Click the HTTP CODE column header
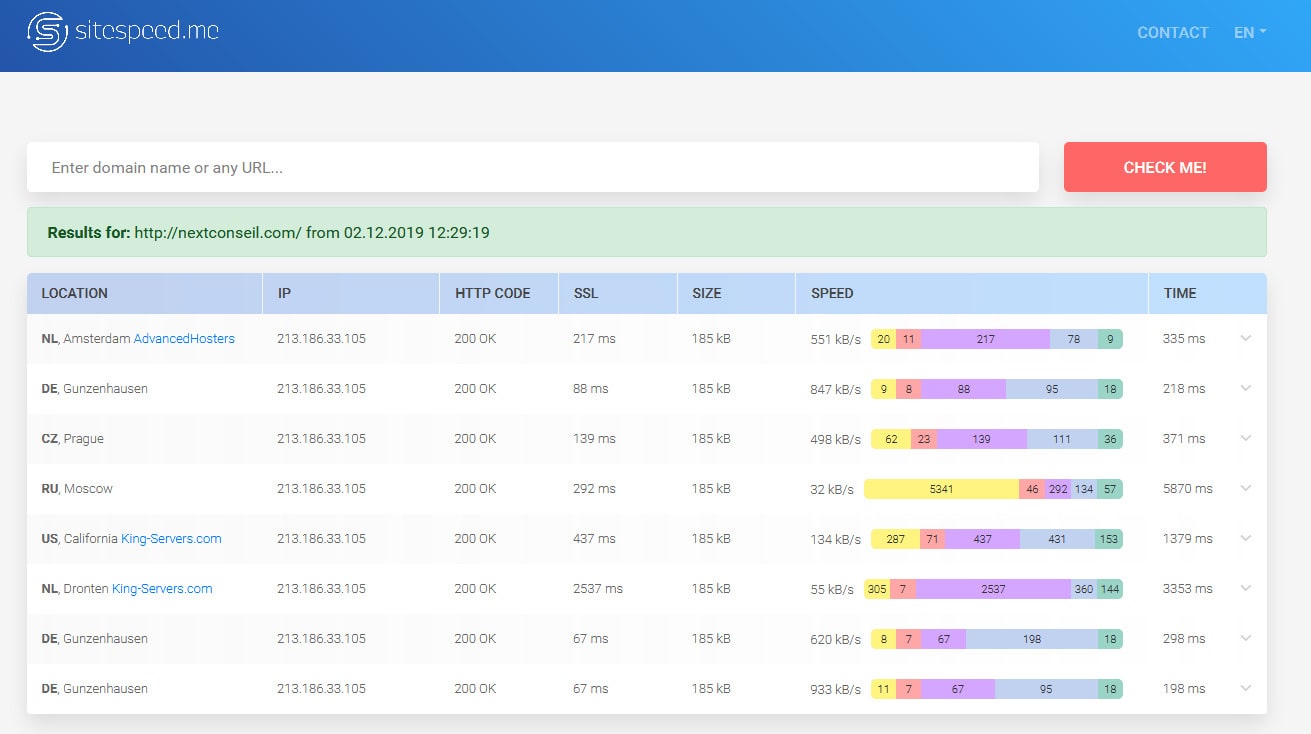 (499, 293)
